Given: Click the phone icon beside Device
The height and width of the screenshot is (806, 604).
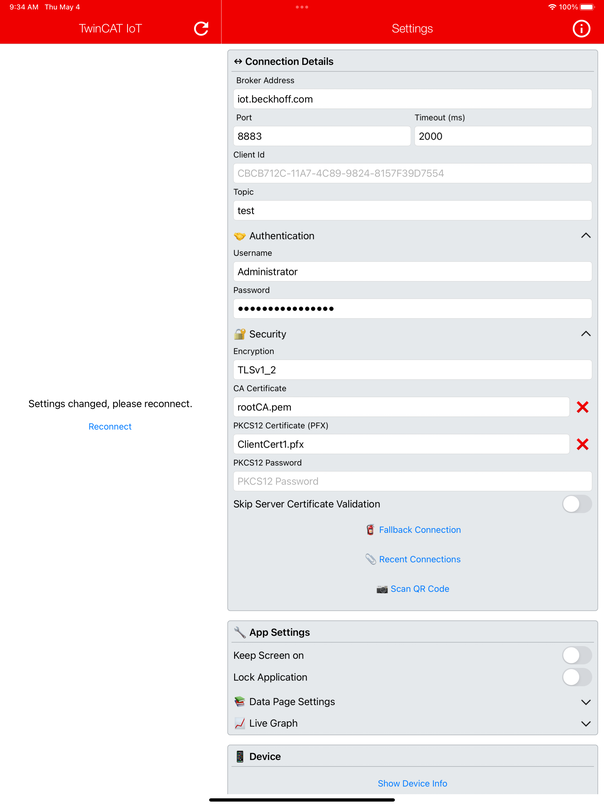Looking at the screenshot, I should point(240,757).
